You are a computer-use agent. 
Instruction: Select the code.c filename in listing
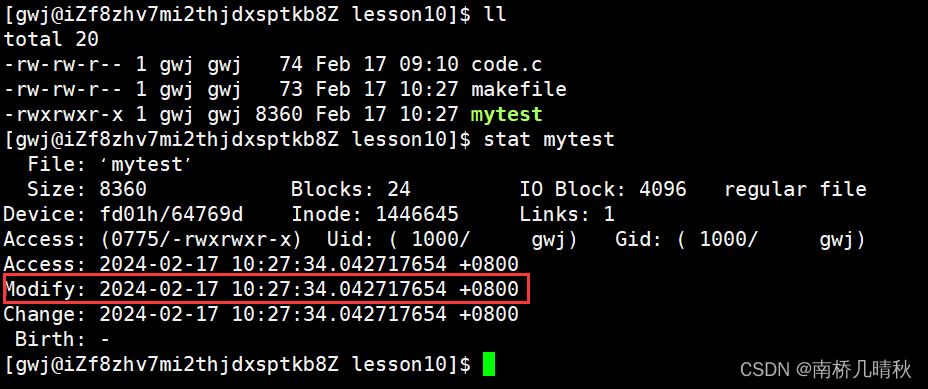coord(507,64)
